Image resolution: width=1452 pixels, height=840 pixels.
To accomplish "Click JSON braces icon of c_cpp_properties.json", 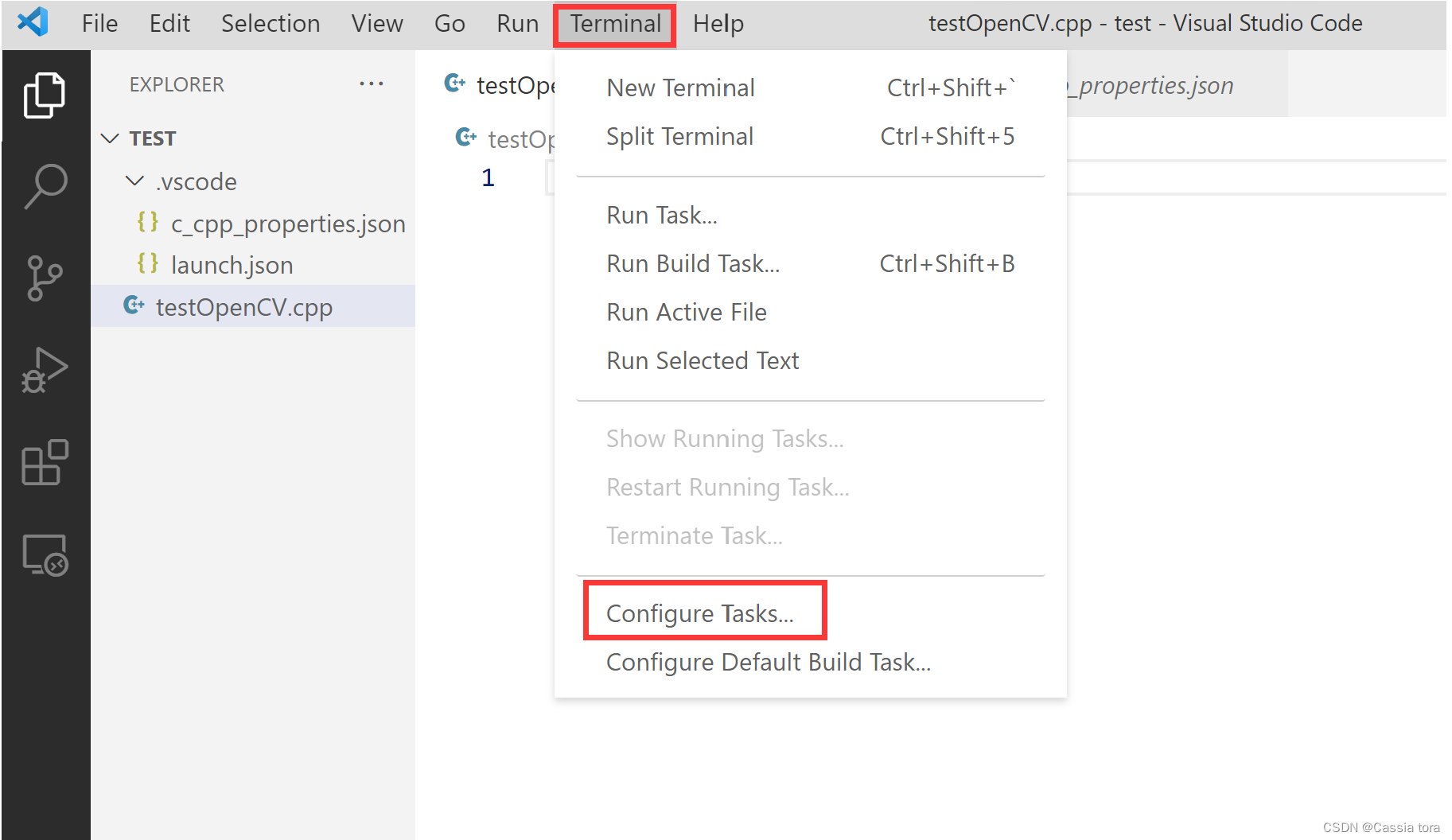I will (x=148, y=222).
